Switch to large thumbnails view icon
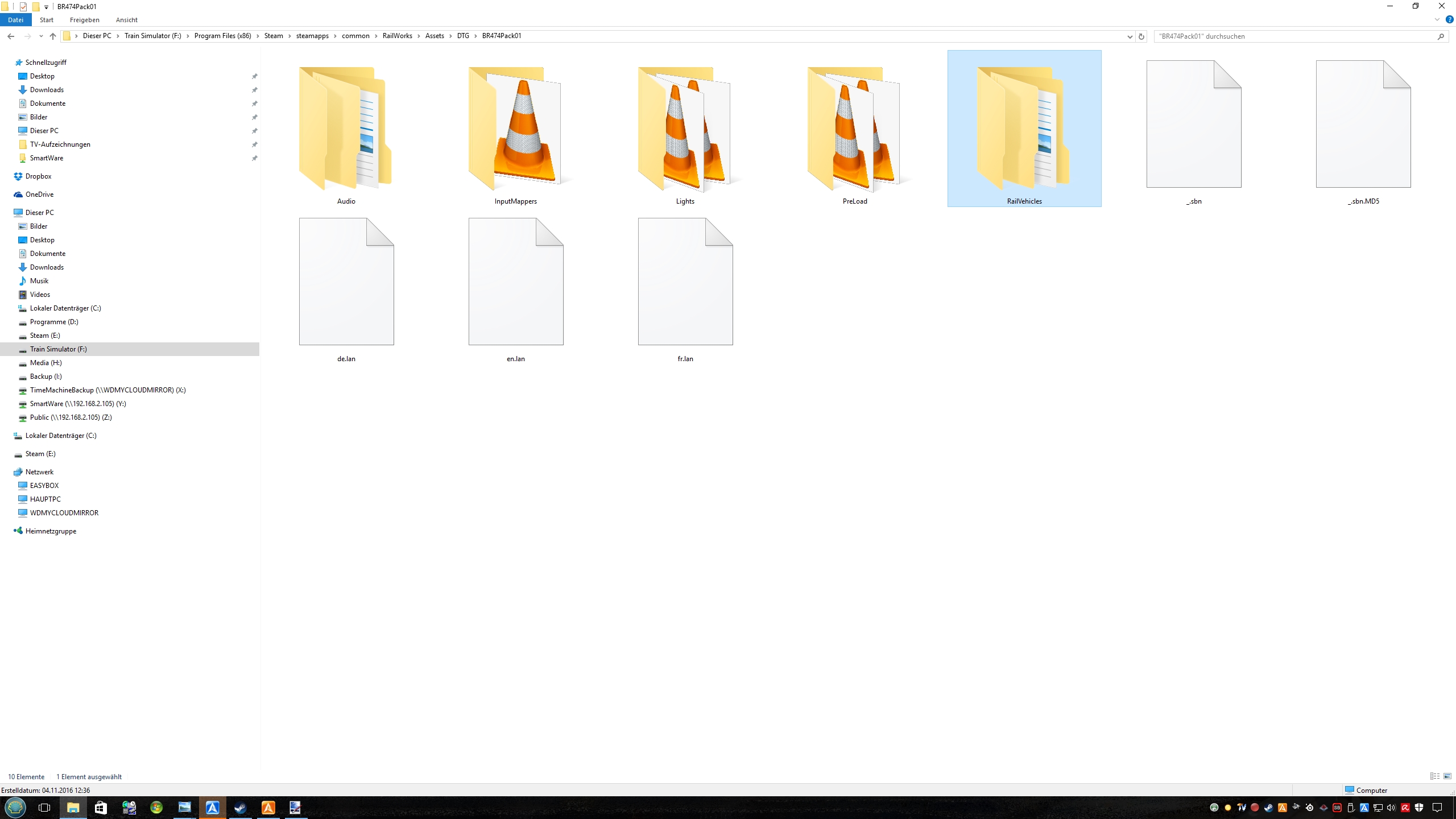 [1447, 776]
